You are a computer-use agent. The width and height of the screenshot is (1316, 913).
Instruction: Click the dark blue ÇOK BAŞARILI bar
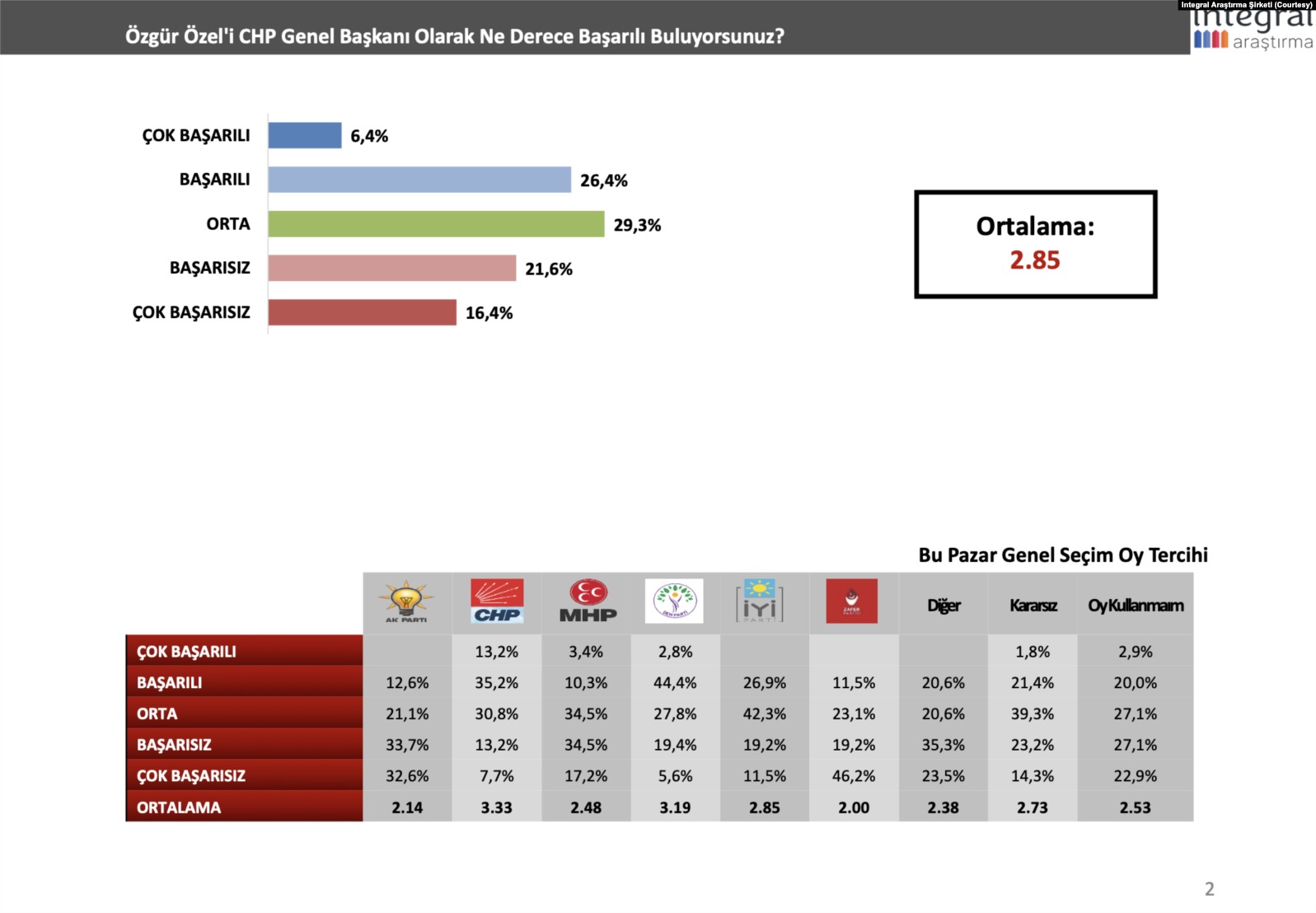(305, 135)
